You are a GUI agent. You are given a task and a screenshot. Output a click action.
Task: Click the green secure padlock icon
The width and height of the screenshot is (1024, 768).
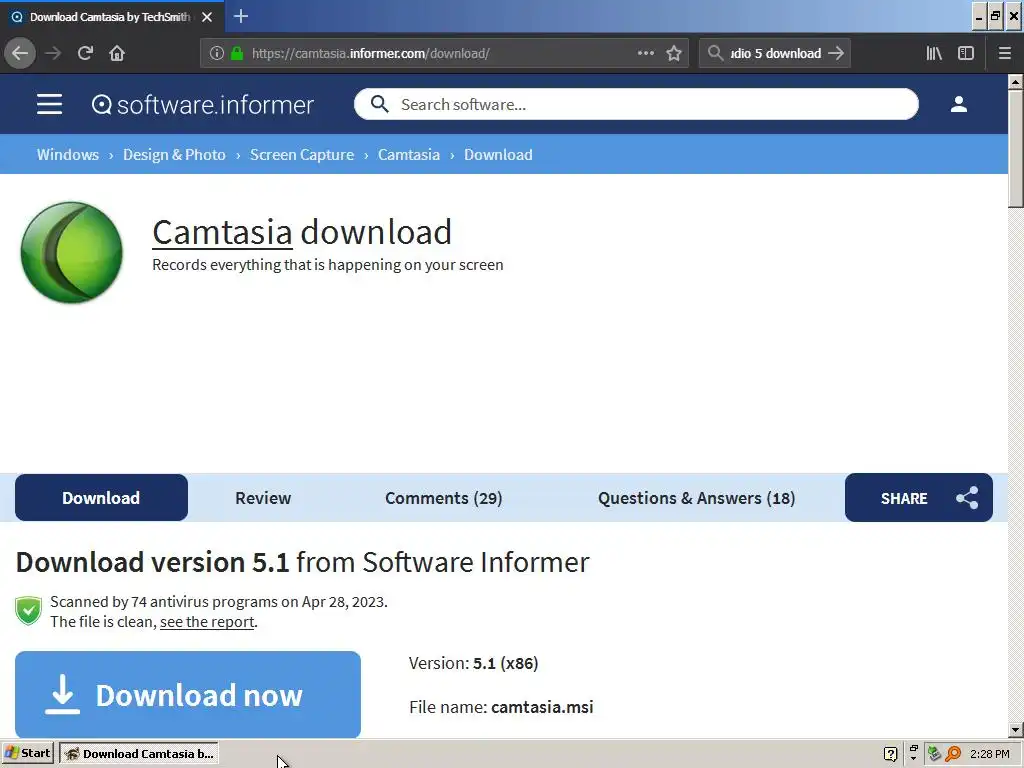pos(237,53)
